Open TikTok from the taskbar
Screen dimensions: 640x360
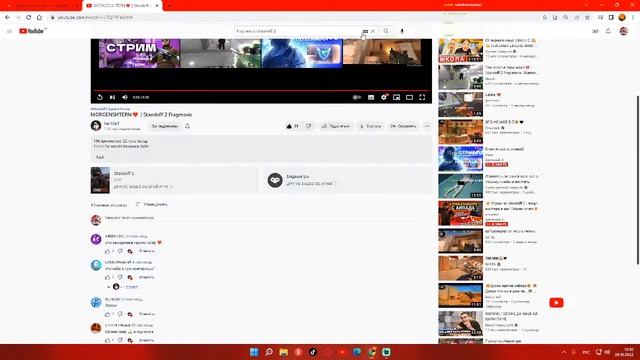[313, 352]
